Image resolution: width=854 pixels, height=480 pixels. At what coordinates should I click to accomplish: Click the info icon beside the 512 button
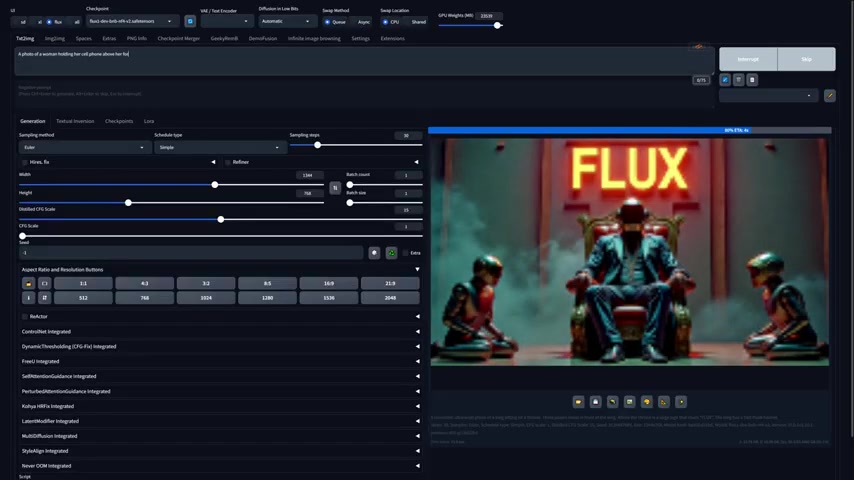(x=28, y=298)
